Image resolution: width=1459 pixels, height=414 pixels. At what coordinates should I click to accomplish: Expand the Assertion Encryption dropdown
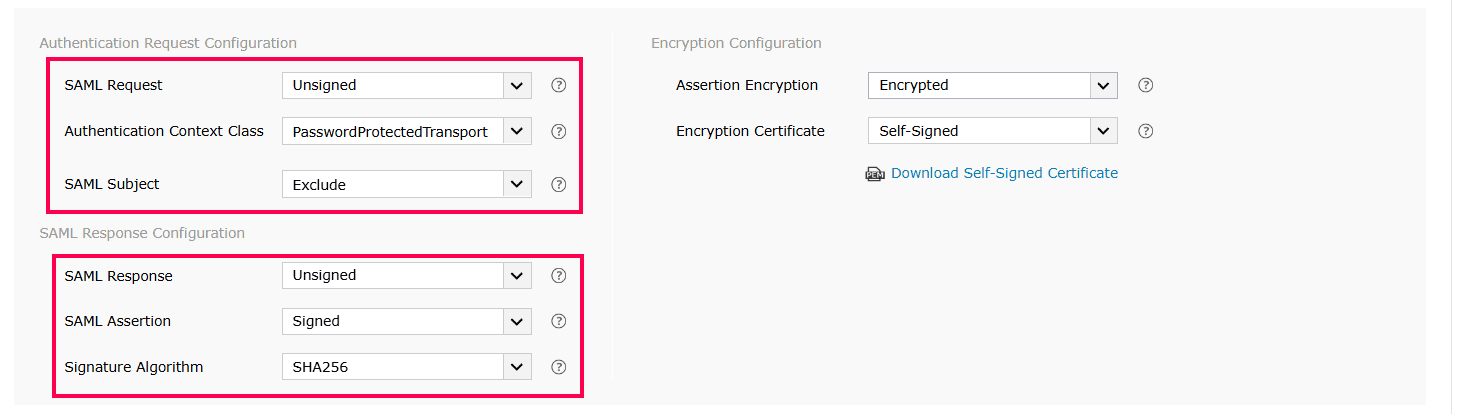pos(992,85)
